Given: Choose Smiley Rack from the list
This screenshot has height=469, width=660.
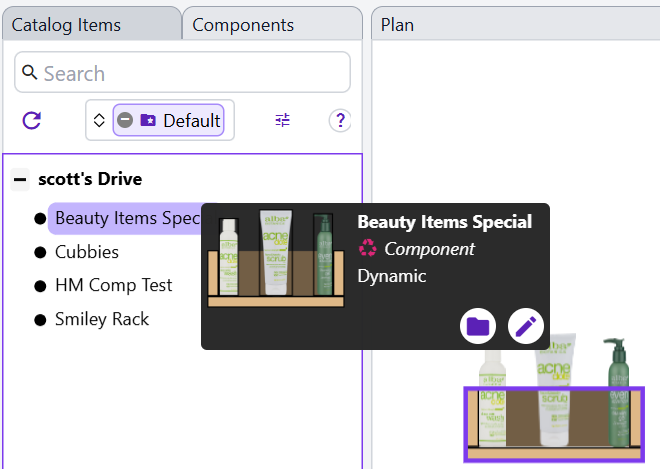Looking at the screenshot, I should 102,320.
